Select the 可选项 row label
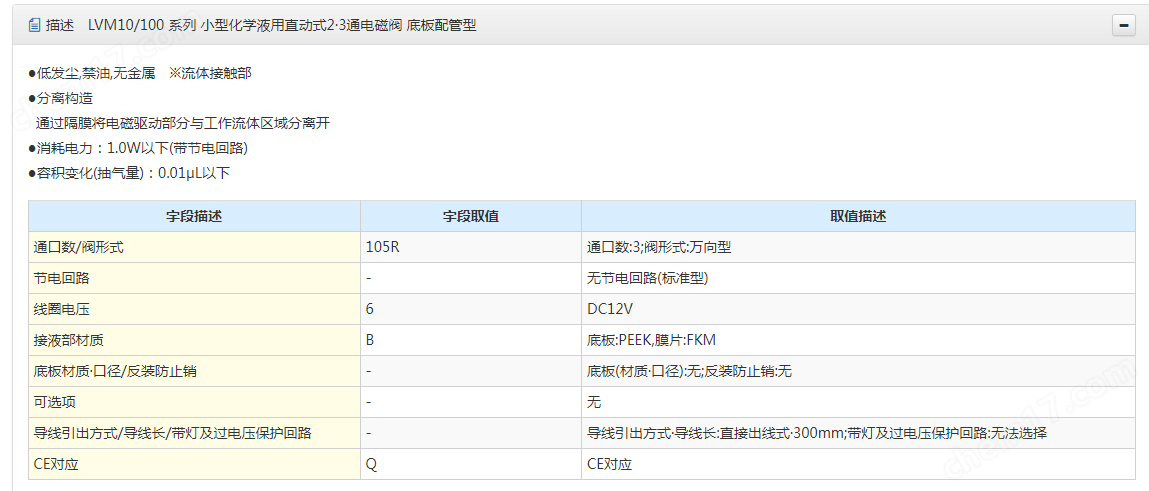Image resolution: width=1149 pixels, height=491 pixels. tap(194, 402)
